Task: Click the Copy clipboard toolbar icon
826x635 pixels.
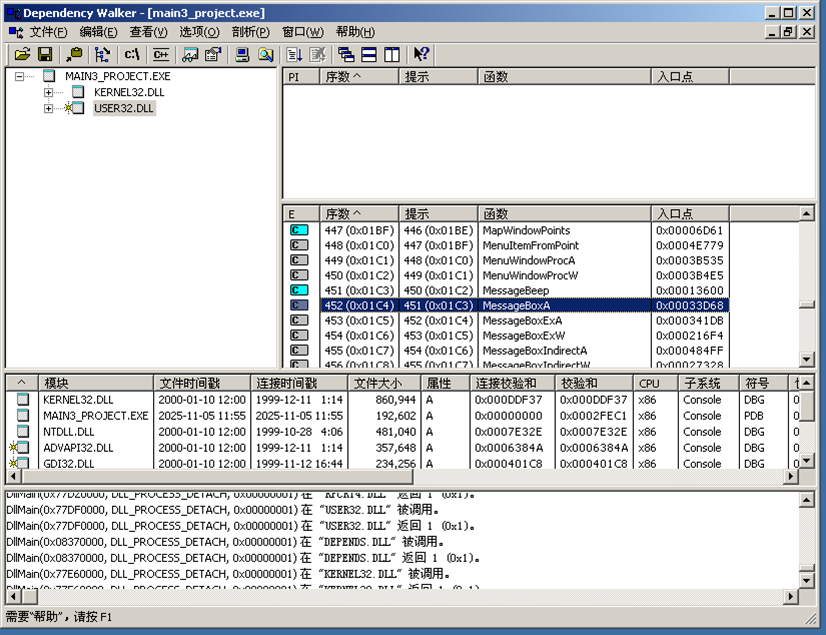Action: pyautogui.click(x=74, y=54)
